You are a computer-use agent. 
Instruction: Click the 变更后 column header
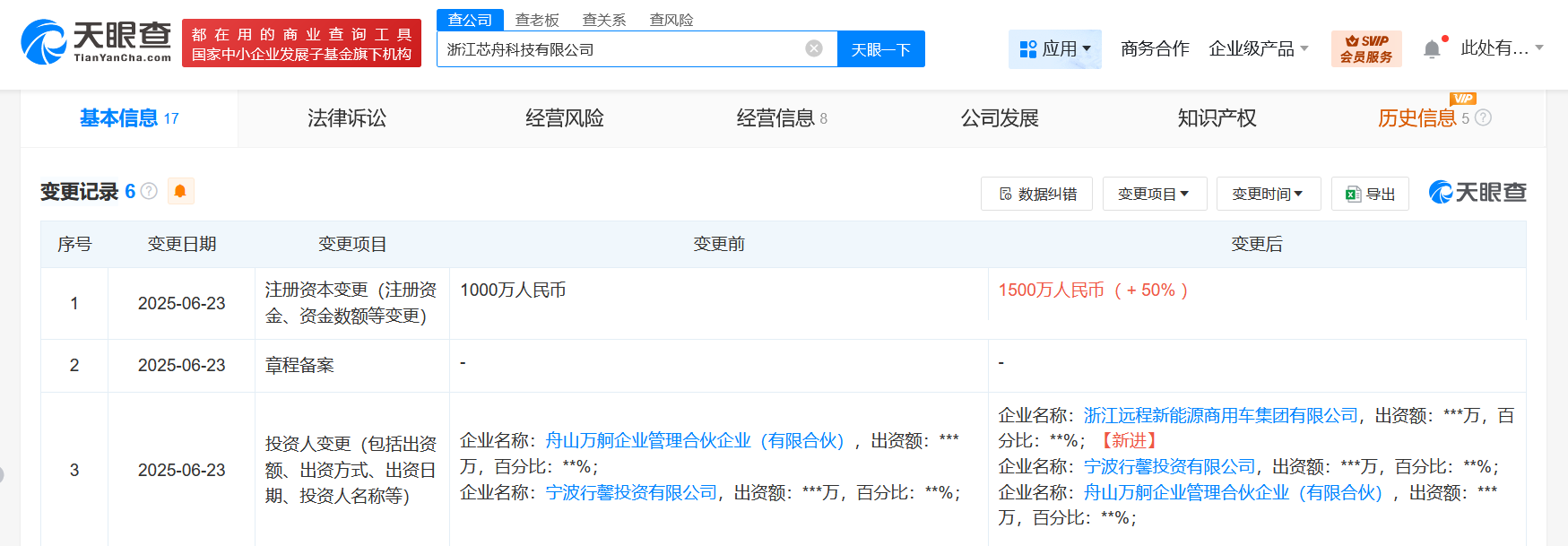tap(1257, 244)
